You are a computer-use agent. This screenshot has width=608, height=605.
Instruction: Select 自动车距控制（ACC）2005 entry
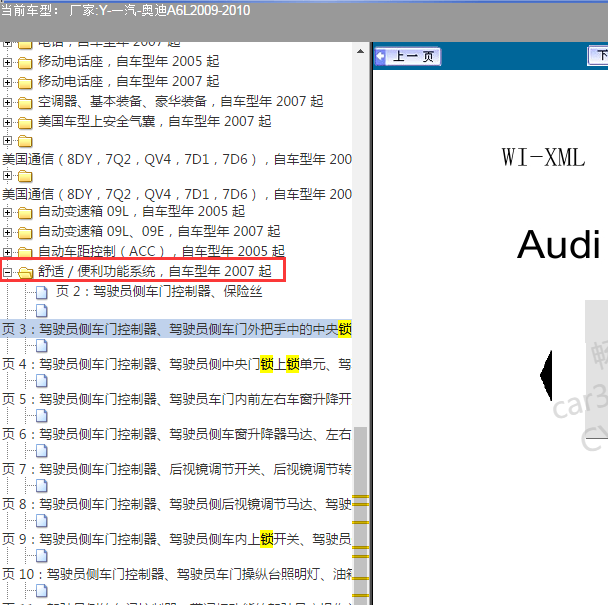point(161,252)
